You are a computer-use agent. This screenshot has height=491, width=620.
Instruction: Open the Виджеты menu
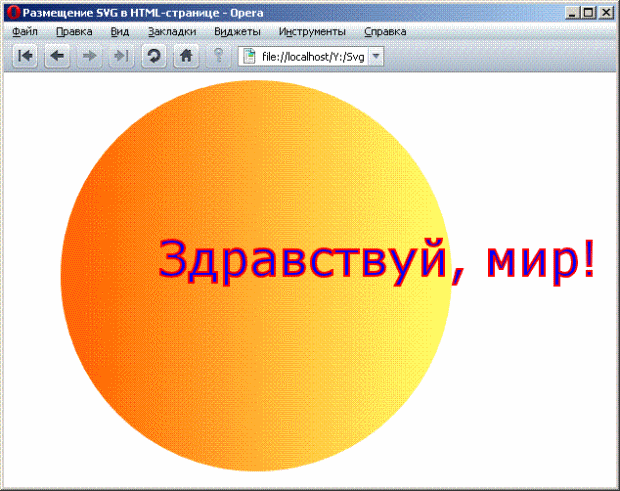(237, 32)
